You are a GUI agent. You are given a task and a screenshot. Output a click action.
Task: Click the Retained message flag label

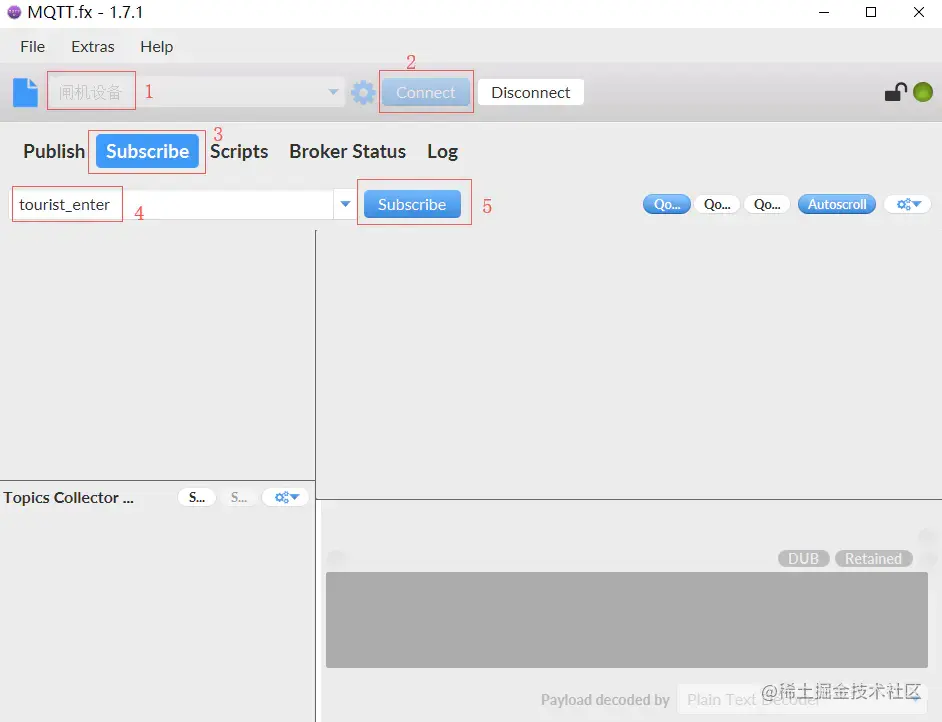click(873, 559)
